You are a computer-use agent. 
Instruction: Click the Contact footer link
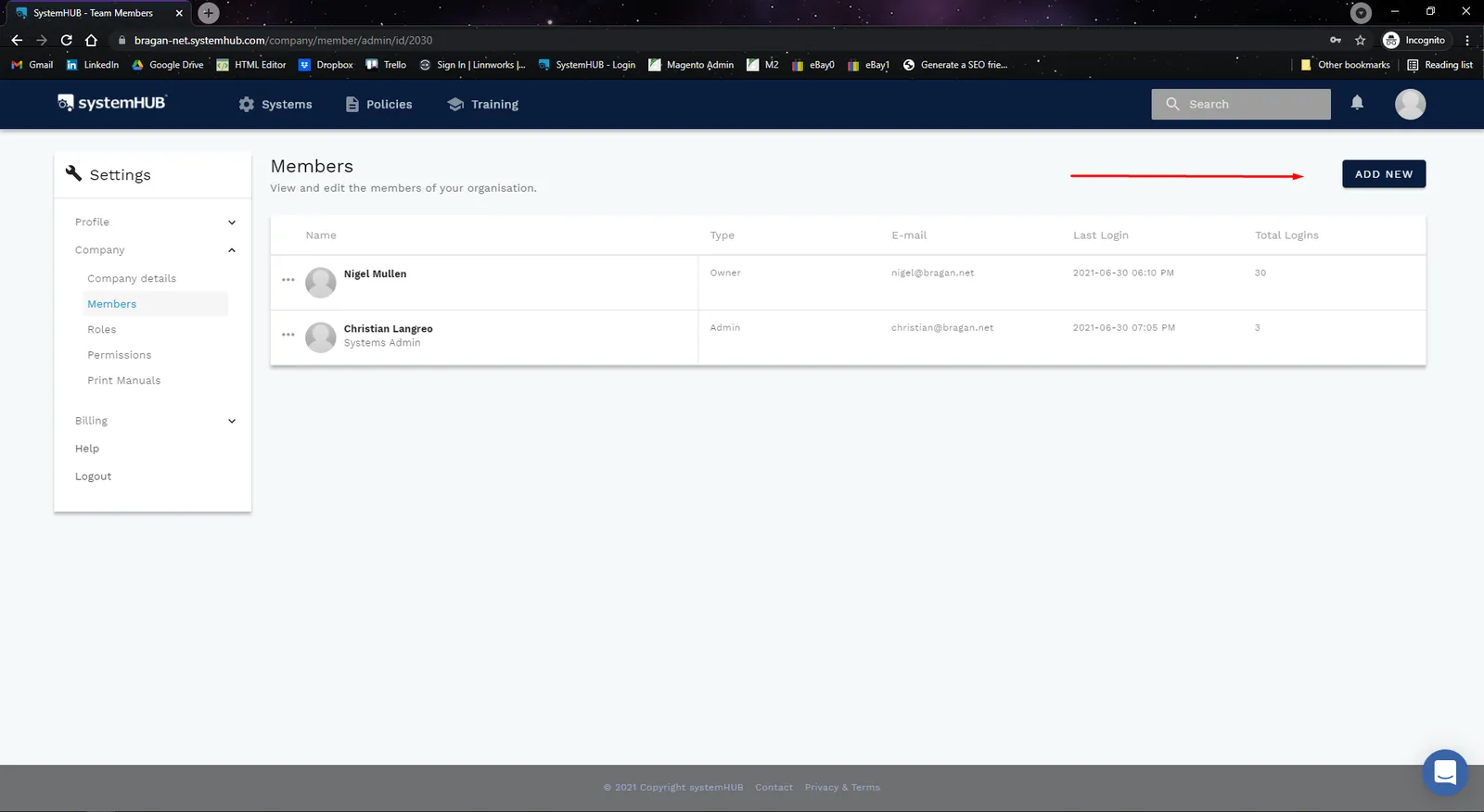pos(774,788)
